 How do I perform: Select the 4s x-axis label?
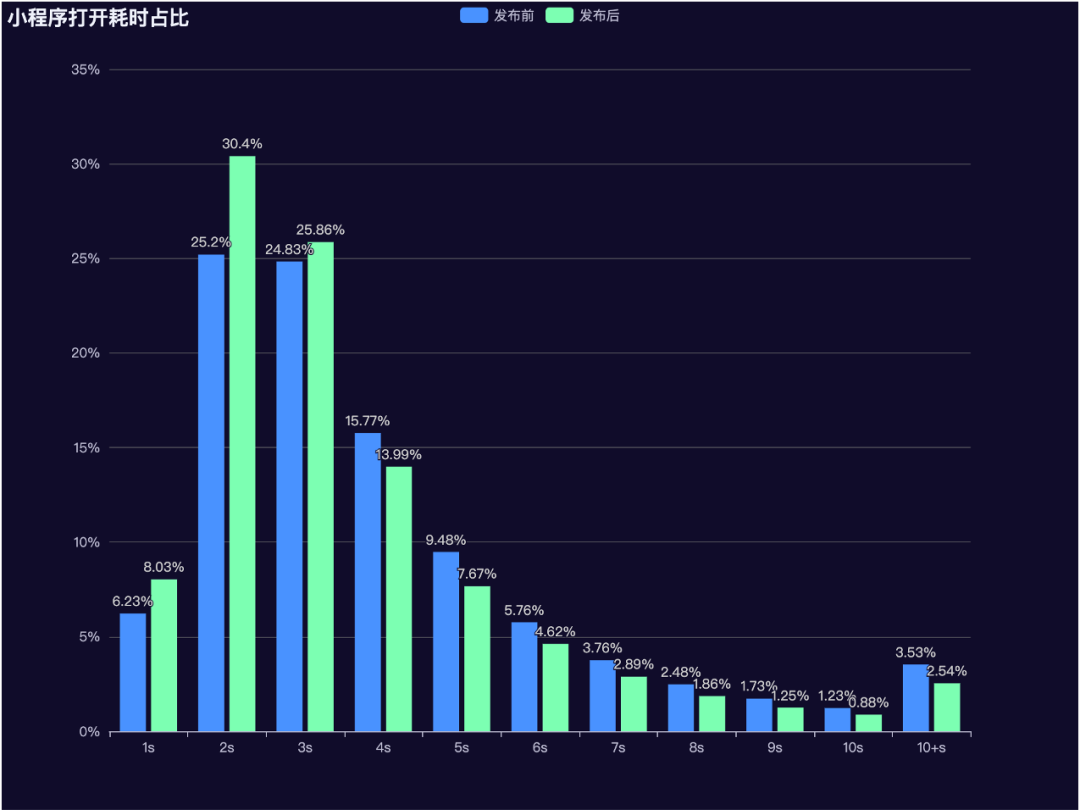[384, 748]
